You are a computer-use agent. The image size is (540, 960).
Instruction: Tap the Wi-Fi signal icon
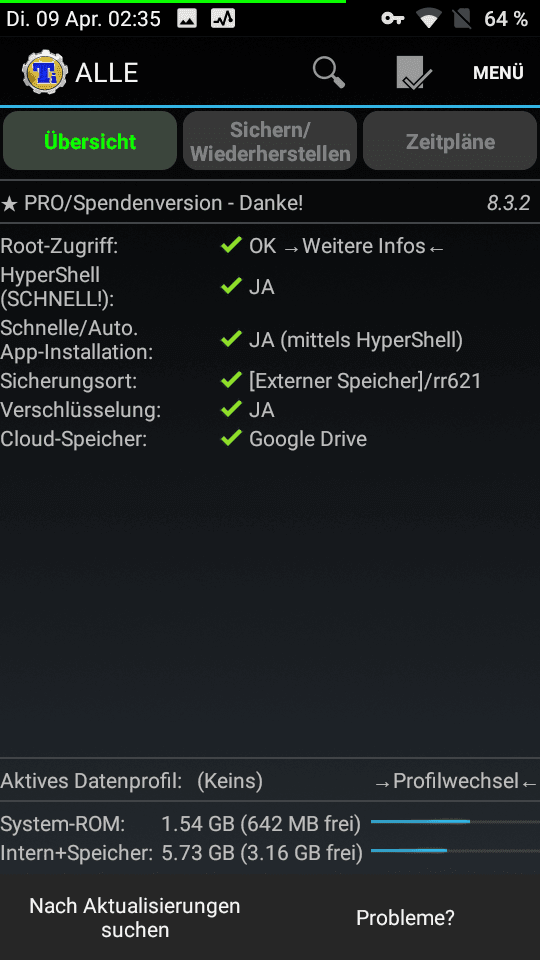click(431, 19)
